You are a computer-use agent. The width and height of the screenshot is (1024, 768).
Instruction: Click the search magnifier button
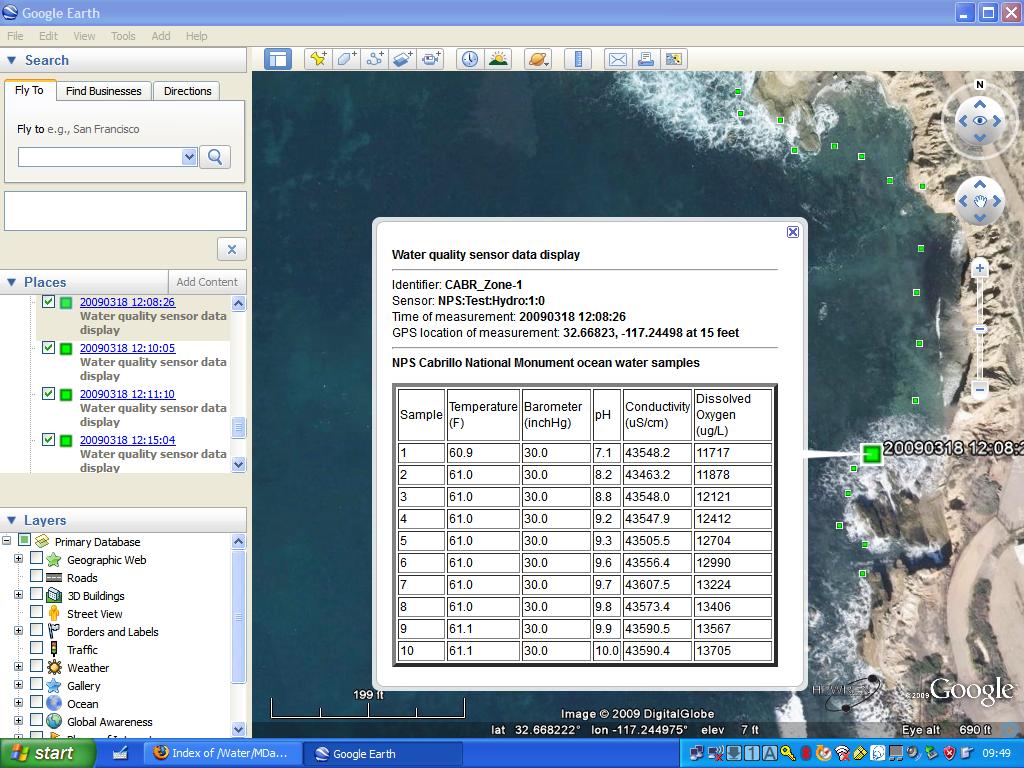click(215, 157)
